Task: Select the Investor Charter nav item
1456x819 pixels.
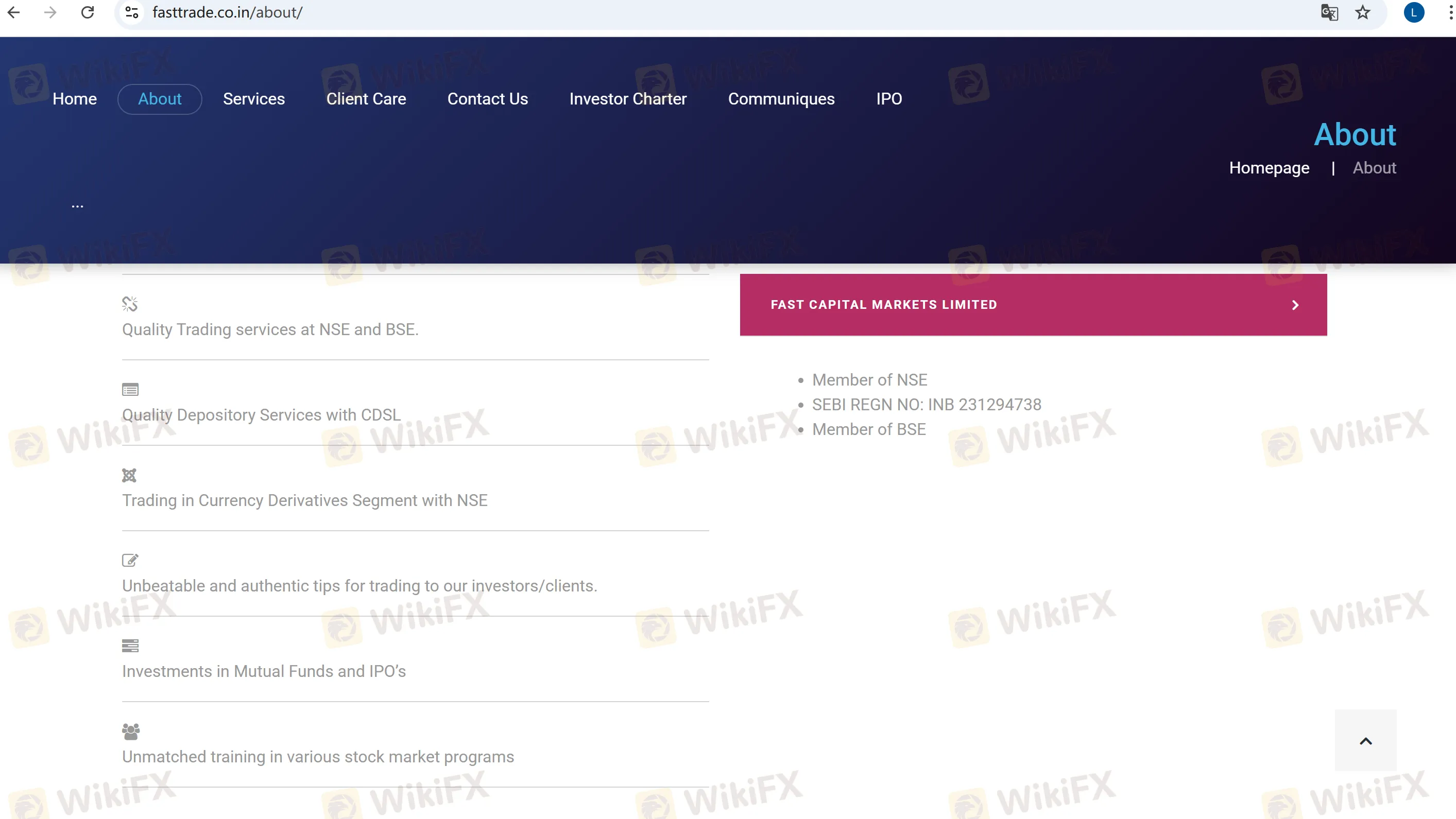Action: coord(627,99)
